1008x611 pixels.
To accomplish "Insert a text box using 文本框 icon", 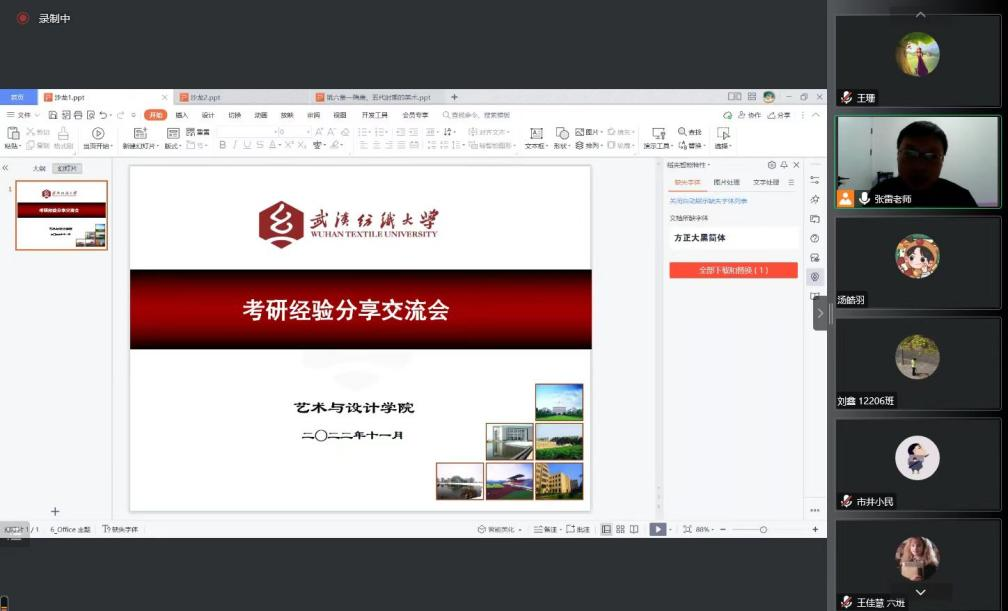I will 536,133.
